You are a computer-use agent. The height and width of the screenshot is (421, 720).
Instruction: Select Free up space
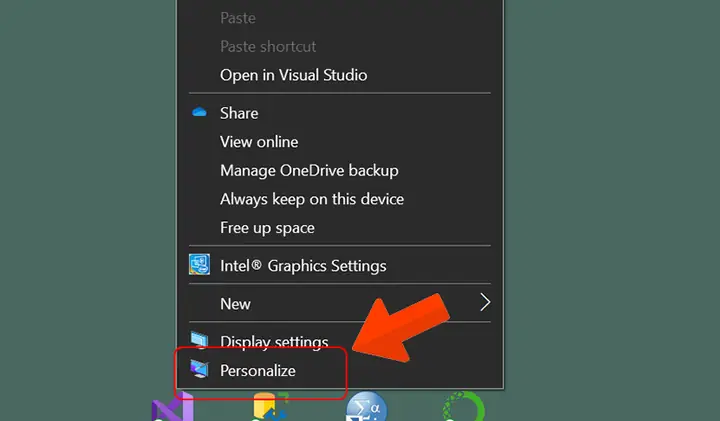coord(267,228)
